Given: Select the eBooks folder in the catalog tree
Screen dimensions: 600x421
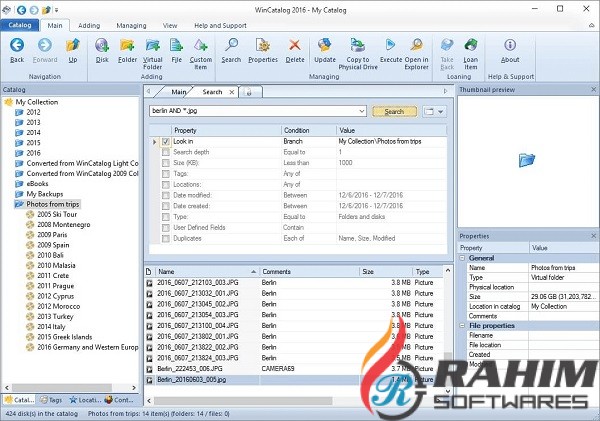Looking at the screenshot, I should 37,184.
